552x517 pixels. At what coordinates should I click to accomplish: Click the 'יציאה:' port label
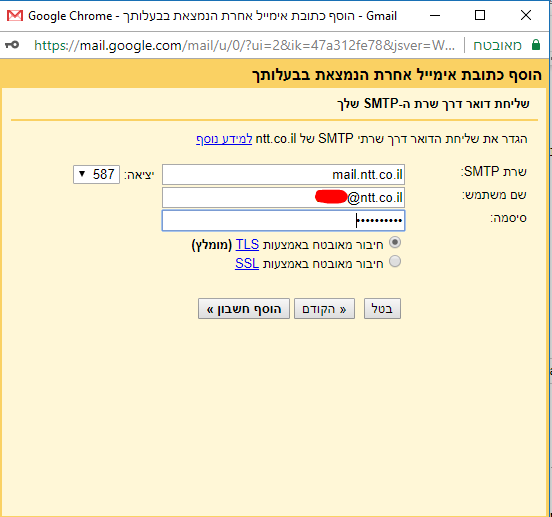pos(139,175)
